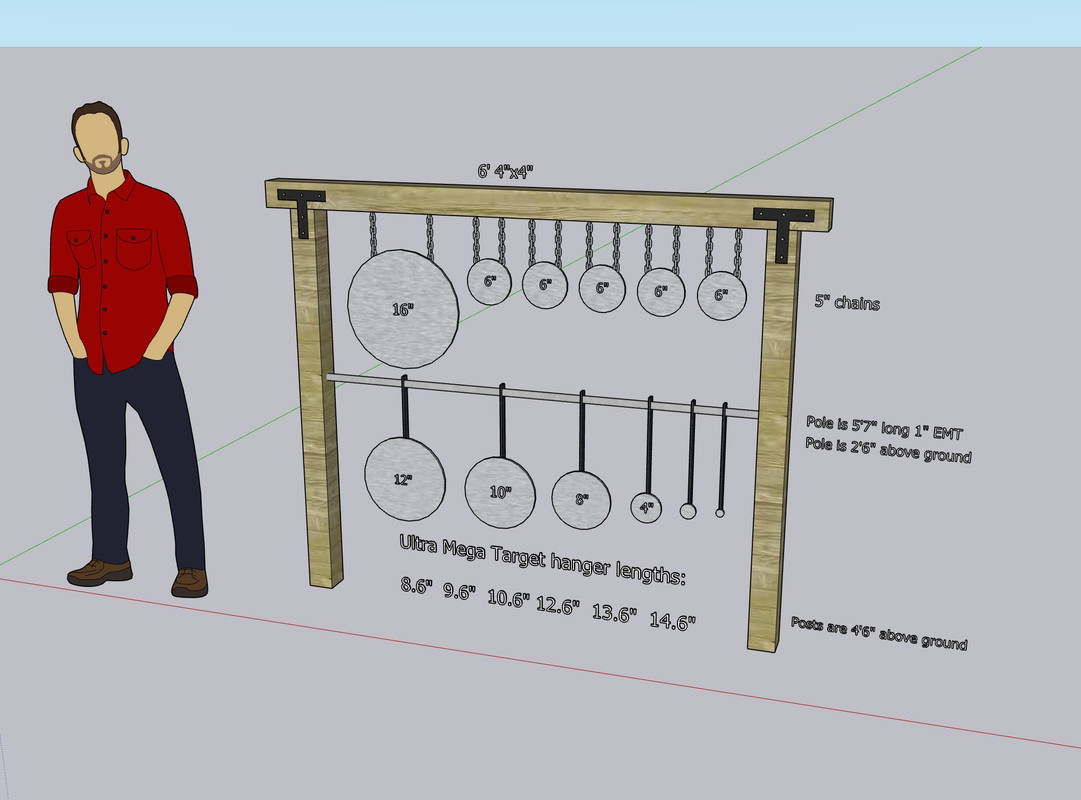Select the wooden post nearest the man
1081x800 pixels.
(x=316, y=397)
